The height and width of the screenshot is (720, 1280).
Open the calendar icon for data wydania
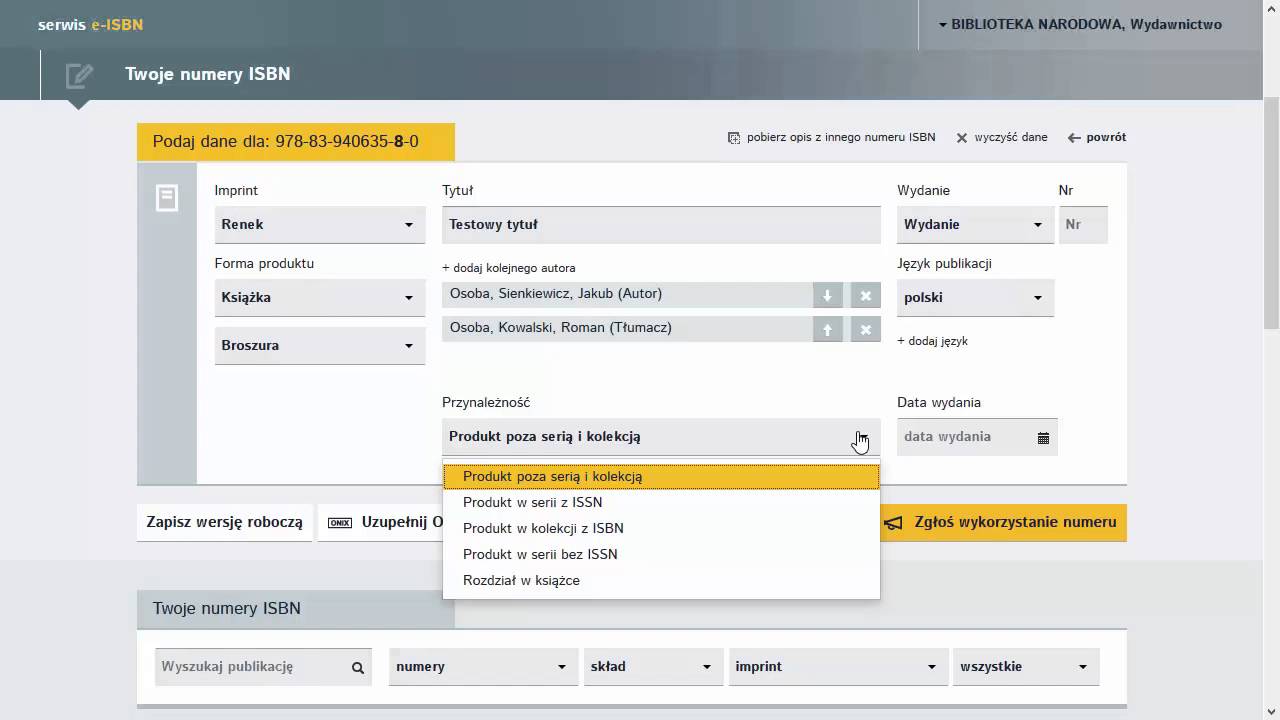tap(1043, 438)
